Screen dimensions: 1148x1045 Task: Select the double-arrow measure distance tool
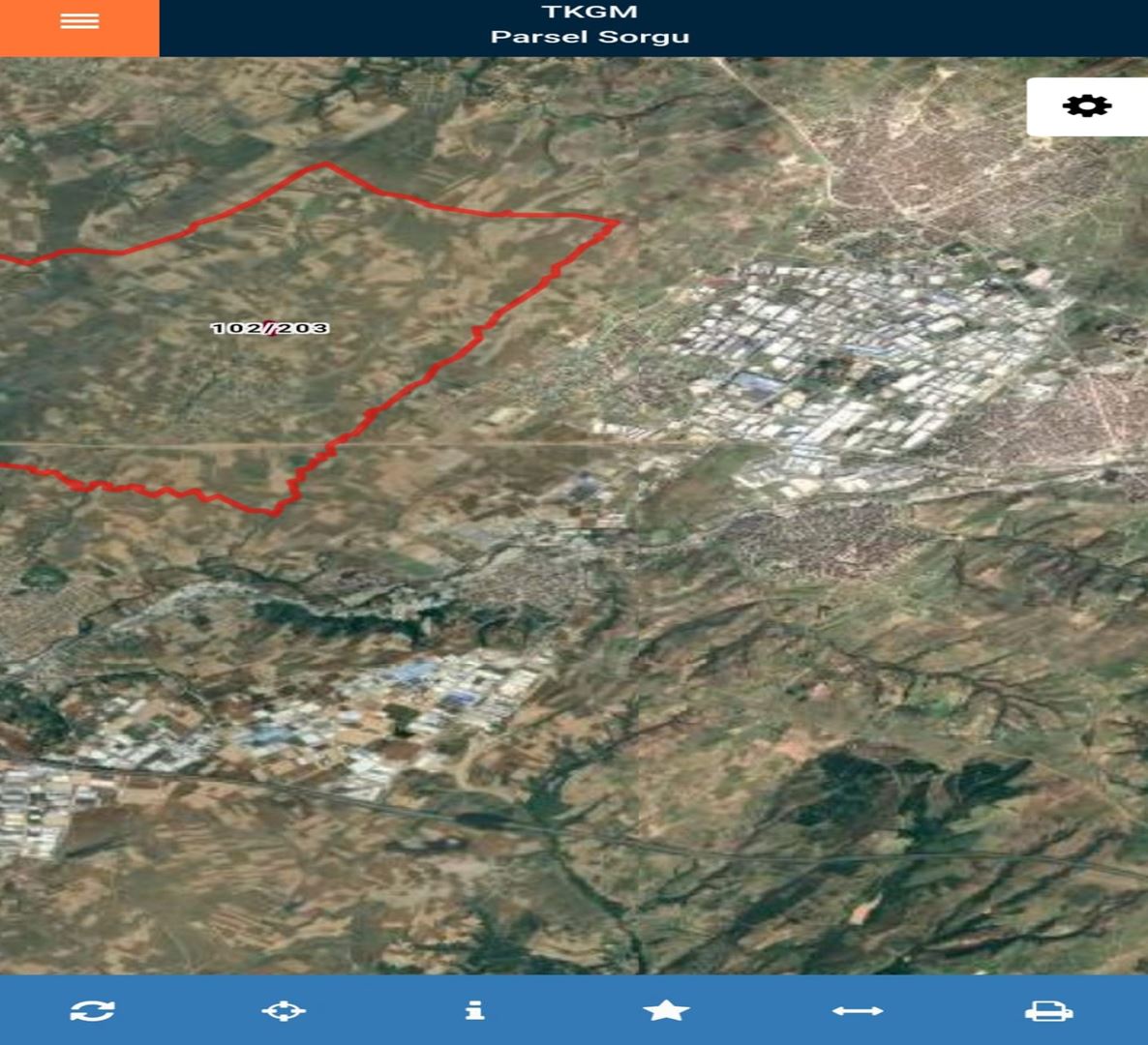pos(858,1010)
